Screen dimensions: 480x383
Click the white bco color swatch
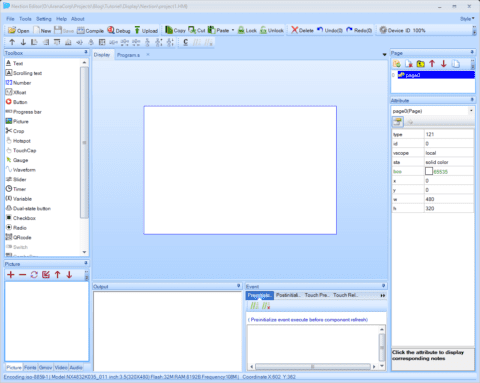pos(429,171)
